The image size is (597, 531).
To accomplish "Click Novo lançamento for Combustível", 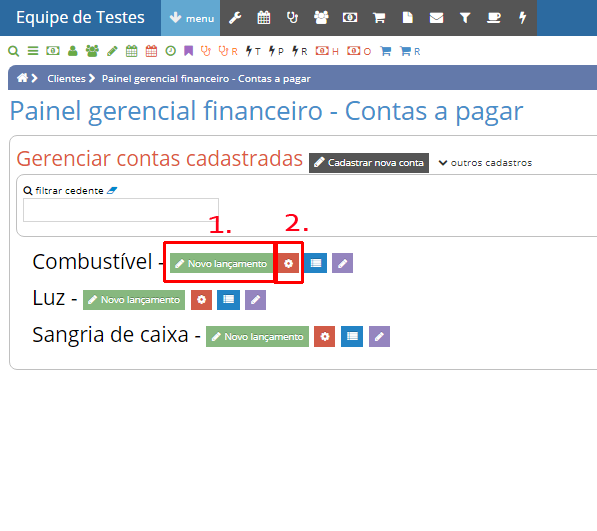I will coord(221,263).
